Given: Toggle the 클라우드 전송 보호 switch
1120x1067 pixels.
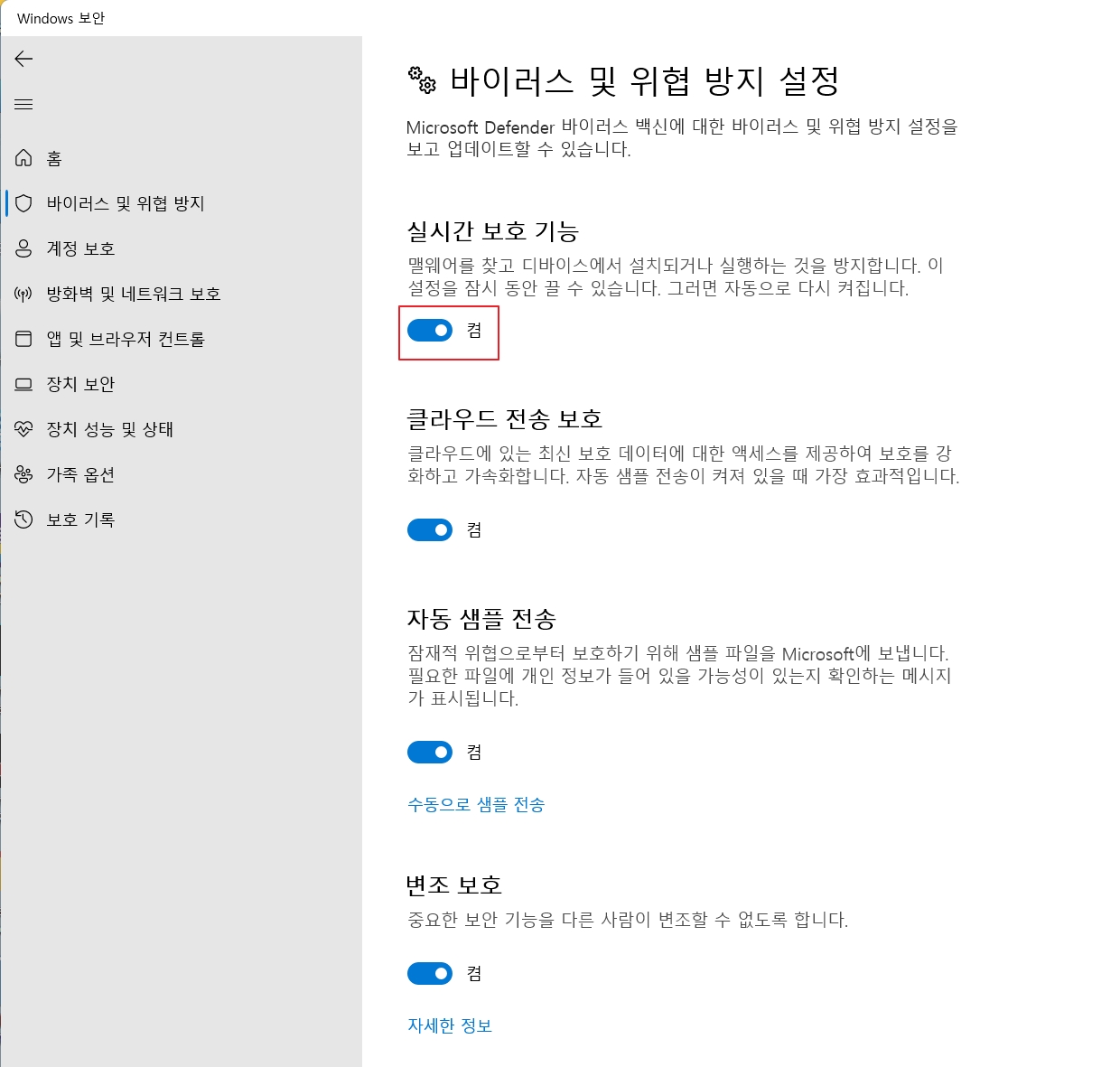Looking at the screenshot, I should 430,529.
